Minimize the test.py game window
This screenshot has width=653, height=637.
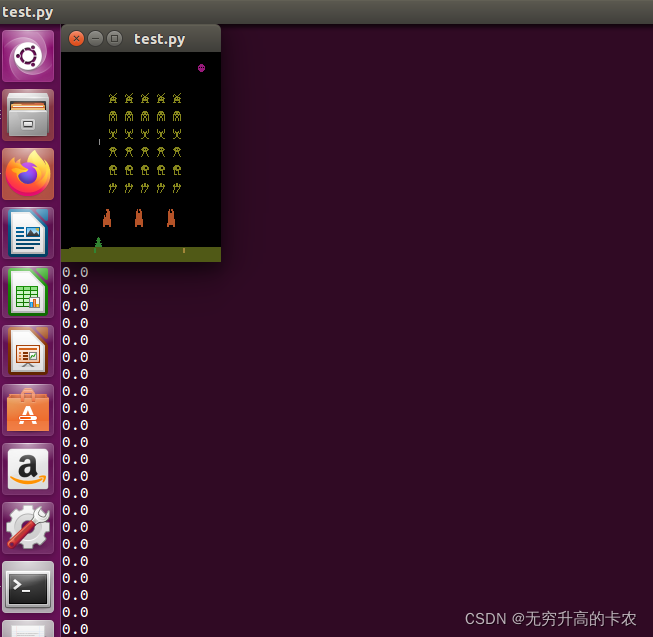(x=95, y=39)
